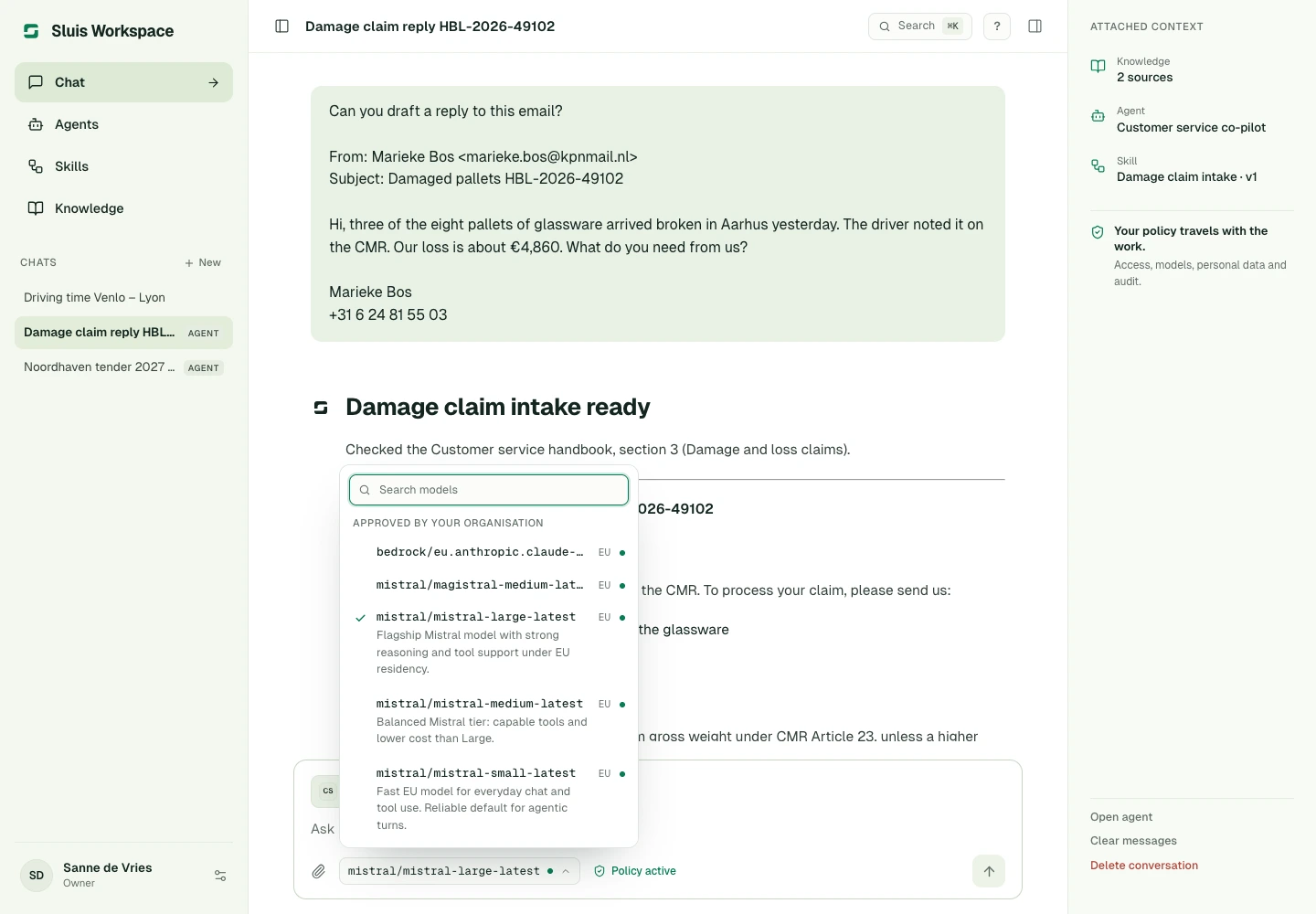Click the Policy active indicator
This screenshot has height=914, width=1316.
click(x=635, y=871)
